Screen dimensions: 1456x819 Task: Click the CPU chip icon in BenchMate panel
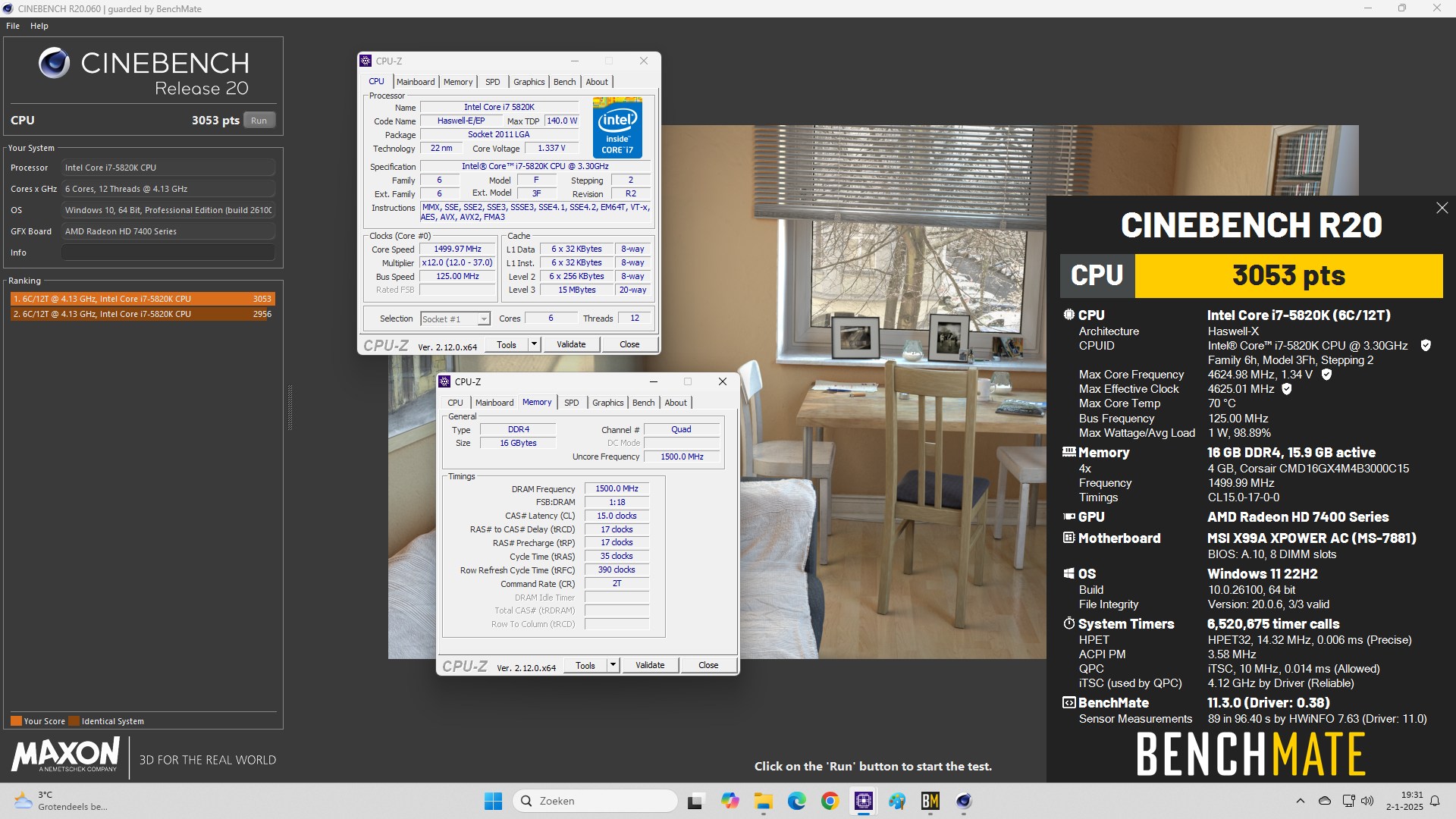(x=1069, y=315)
